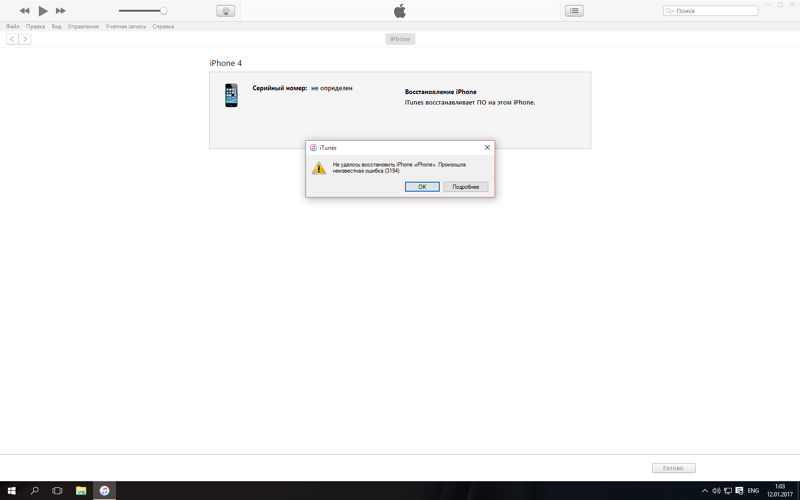This screenshot has height=500, width=800.
Task: Maximize the iTunes window
Action: pos(780,5)
